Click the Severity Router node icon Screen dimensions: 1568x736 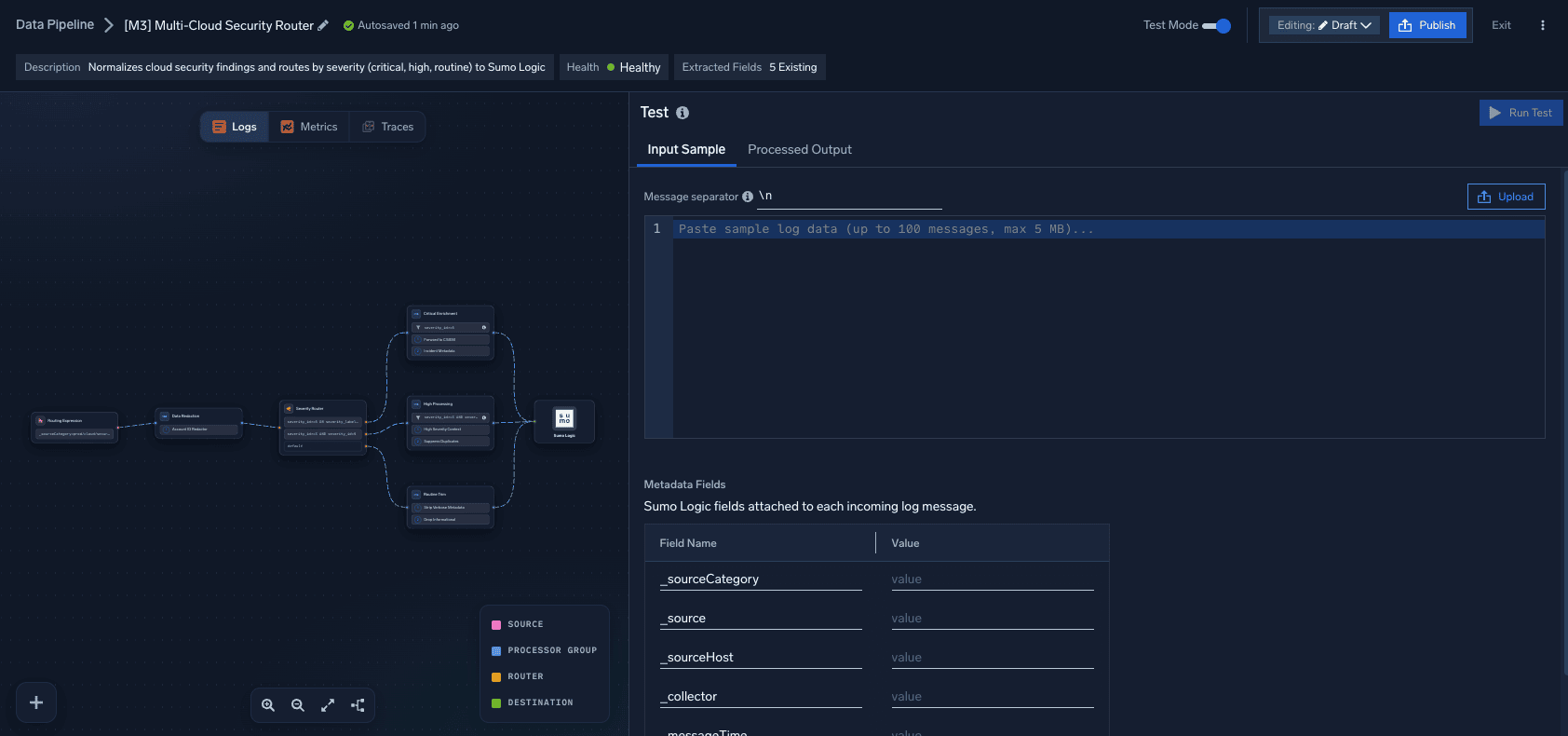(x=289, y=408)
